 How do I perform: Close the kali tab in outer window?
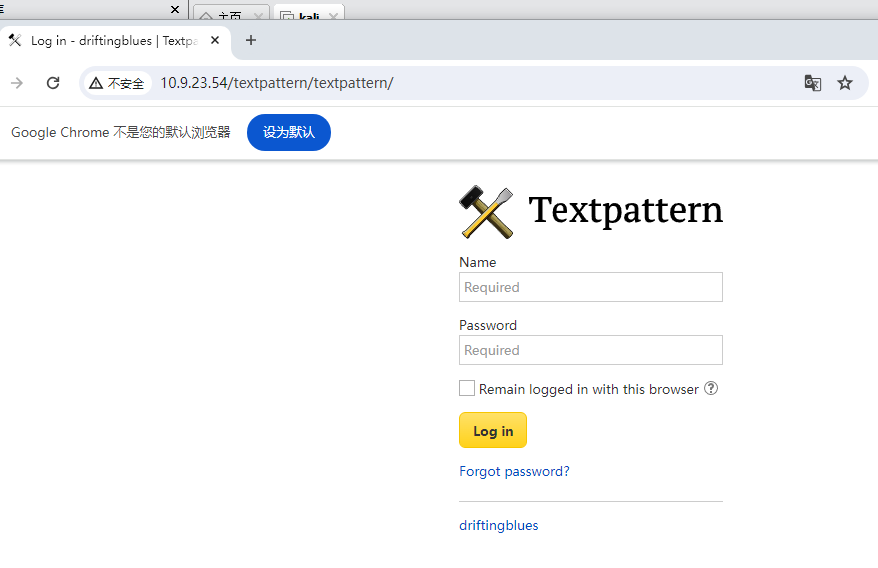click(x=333, y=16)
